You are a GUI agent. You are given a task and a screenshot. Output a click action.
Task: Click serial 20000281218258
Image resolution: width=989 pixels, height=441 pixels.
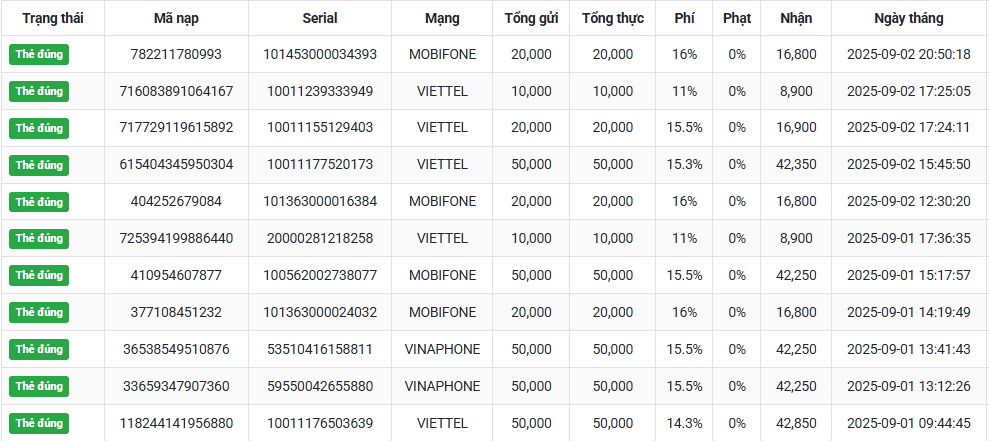320,238
